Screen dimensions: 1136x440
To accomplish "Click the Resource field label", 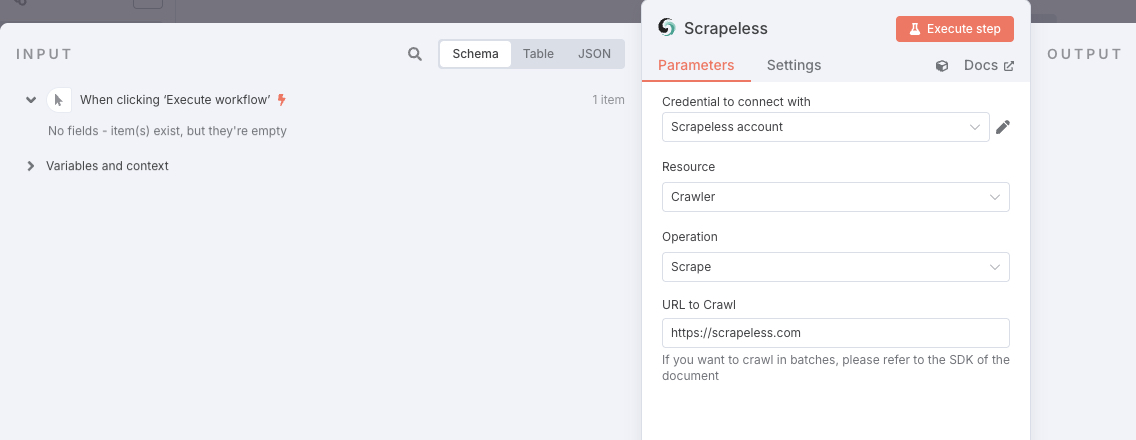I will point(688,167).
